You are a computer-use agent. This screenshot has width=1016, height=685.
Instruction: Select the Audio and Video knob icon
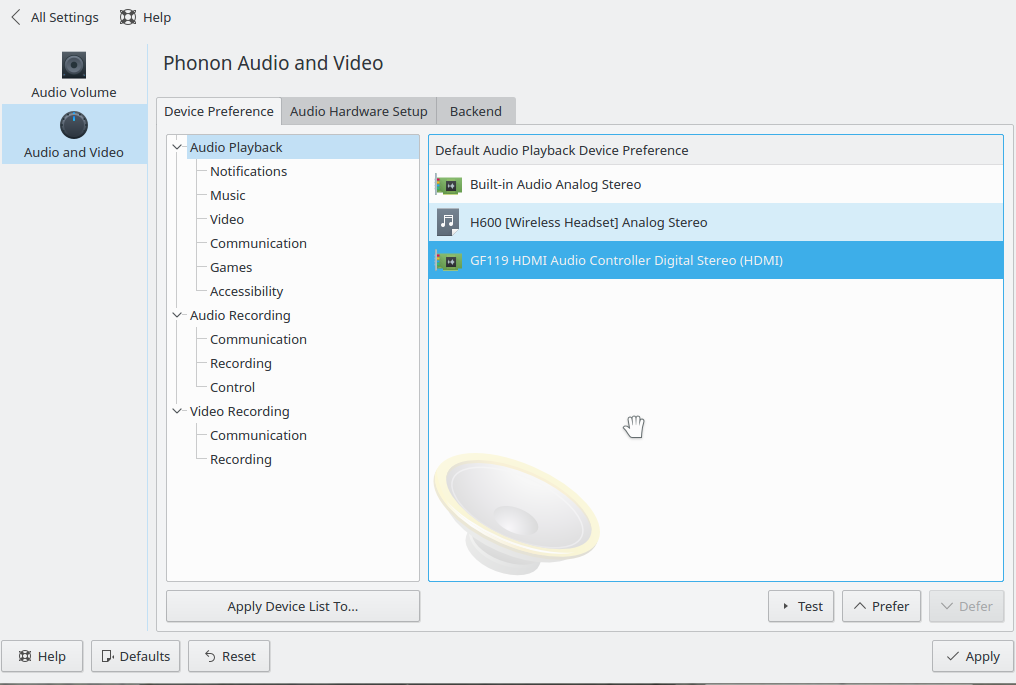pos(74,126)
